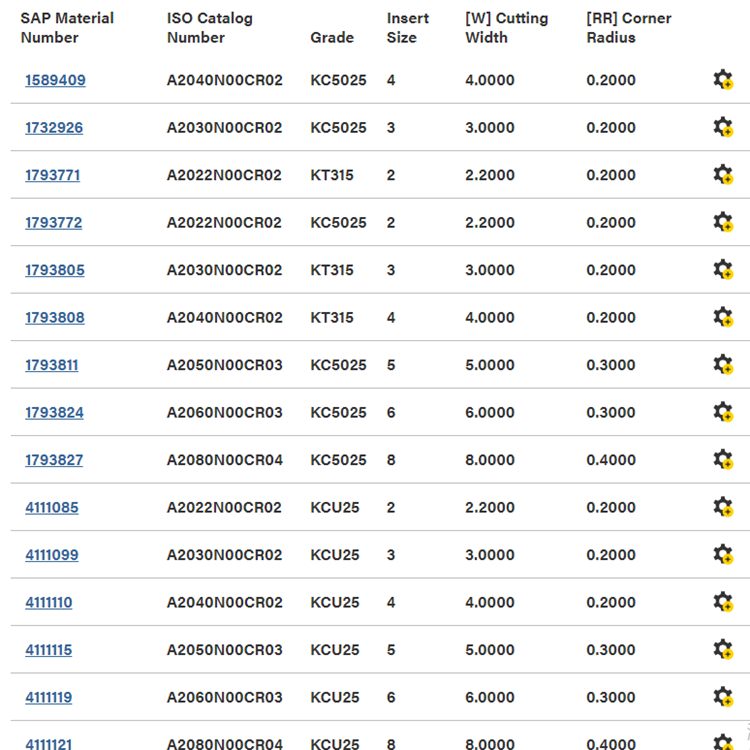Open gear icon for KT315 item 1793771
This screenshot has width=750, height=750.
click(x=723, y=175)
